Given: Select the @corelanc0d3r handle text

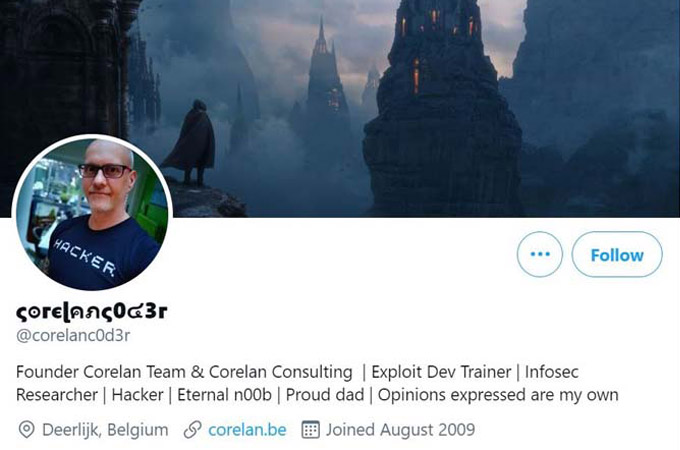Looking at the screenshot, I should 73,335.
